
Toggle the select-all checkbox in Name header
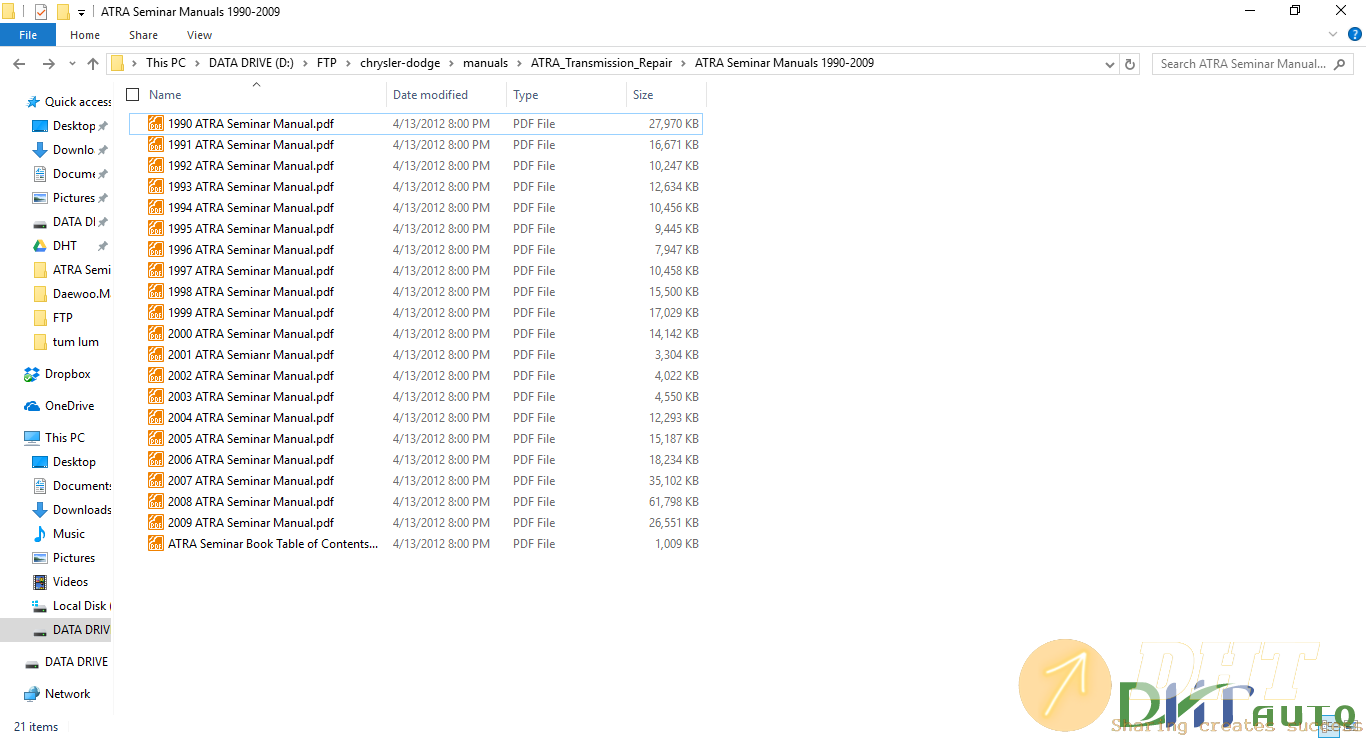(133, 95)
